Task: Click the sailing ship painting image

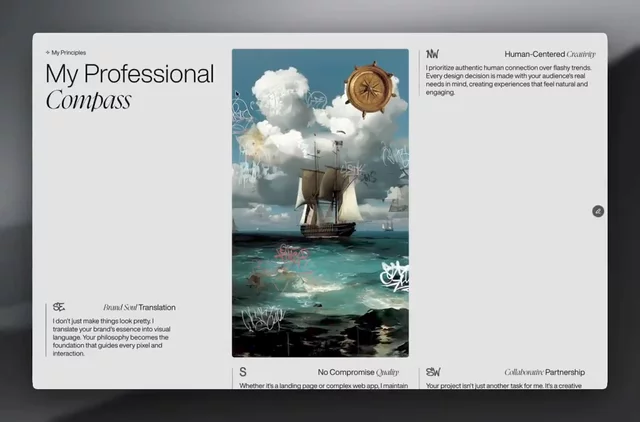Action: coord(320,203)
